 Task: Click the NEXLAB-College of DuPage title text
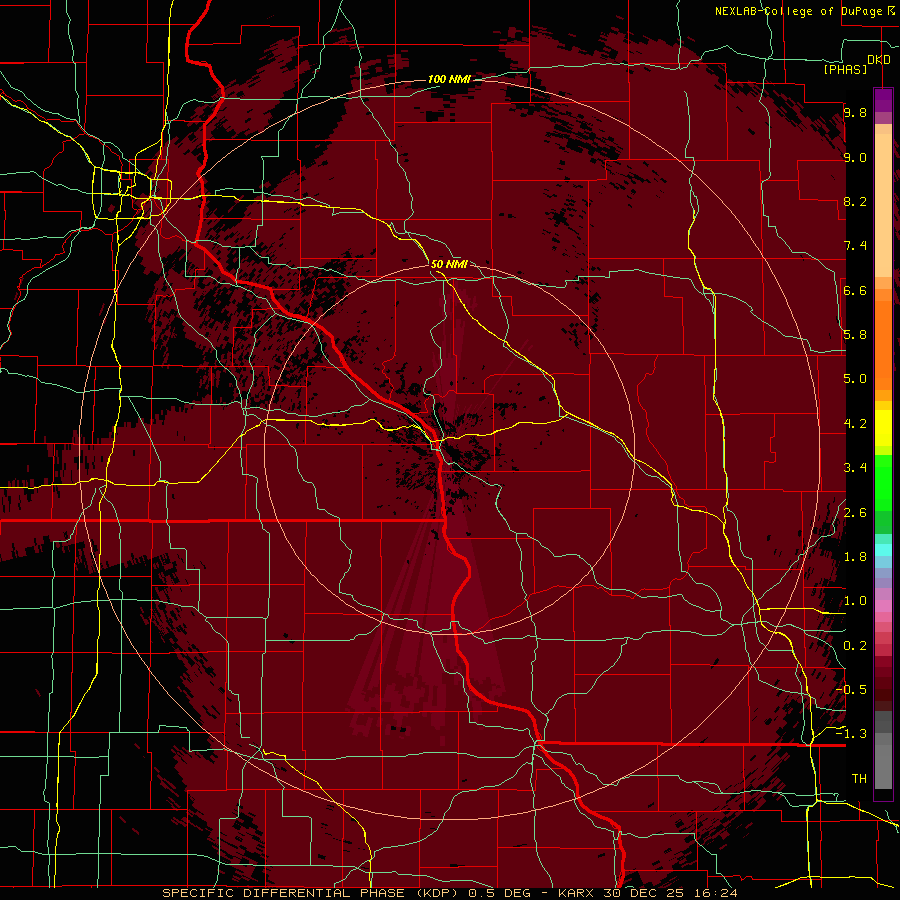point(800,11)
